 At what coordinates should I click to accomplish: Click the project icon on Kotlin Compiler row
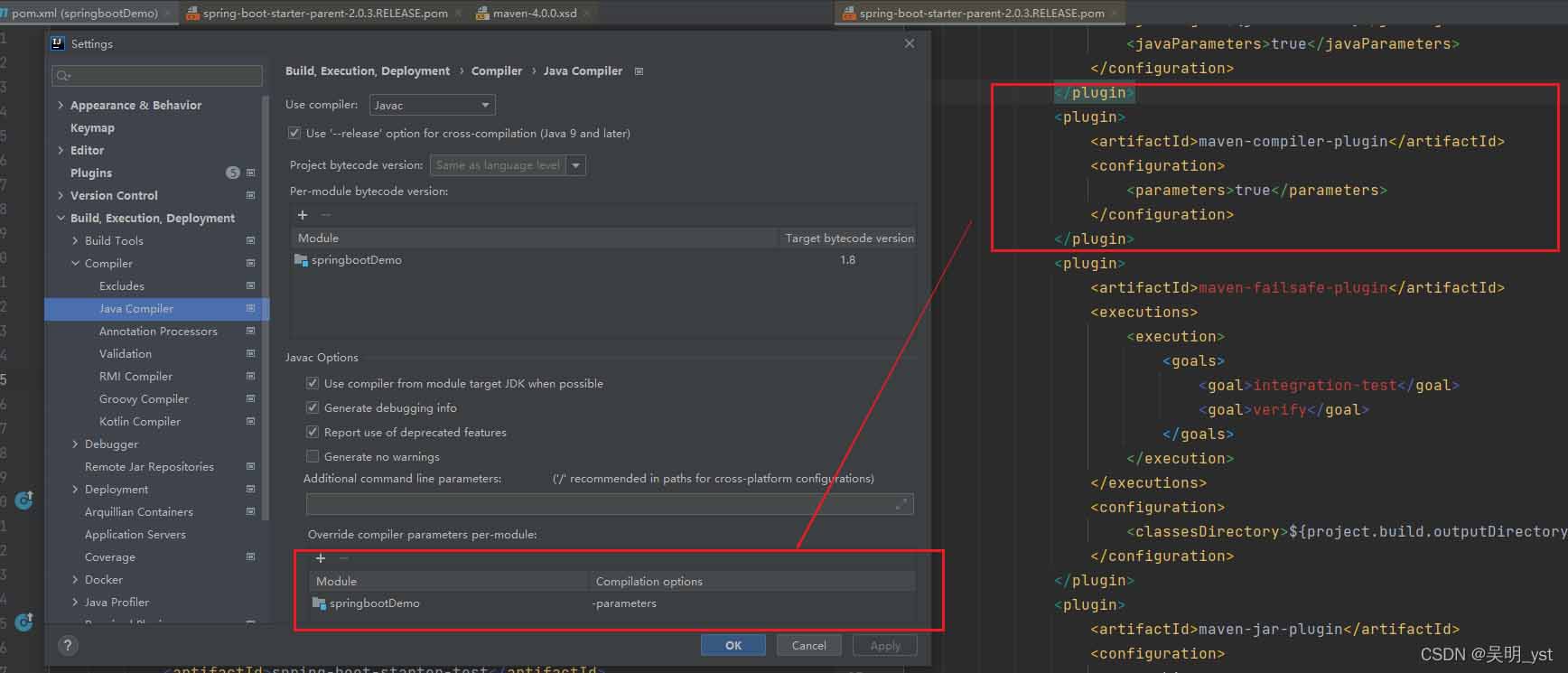tap(251, 421)
